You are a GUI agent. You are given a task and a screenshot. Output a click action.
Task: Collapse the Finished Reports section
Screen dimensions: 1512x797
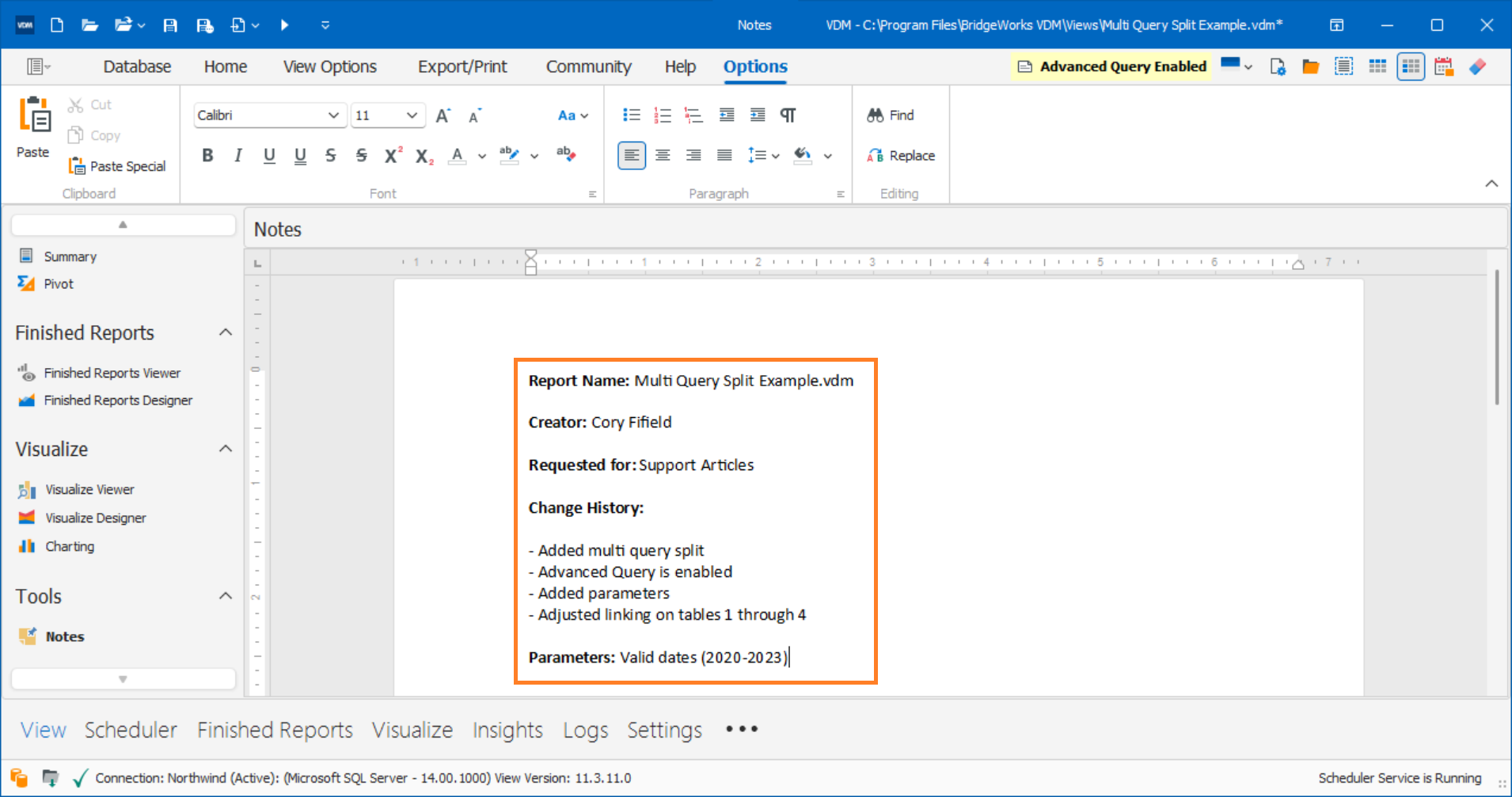226,332
